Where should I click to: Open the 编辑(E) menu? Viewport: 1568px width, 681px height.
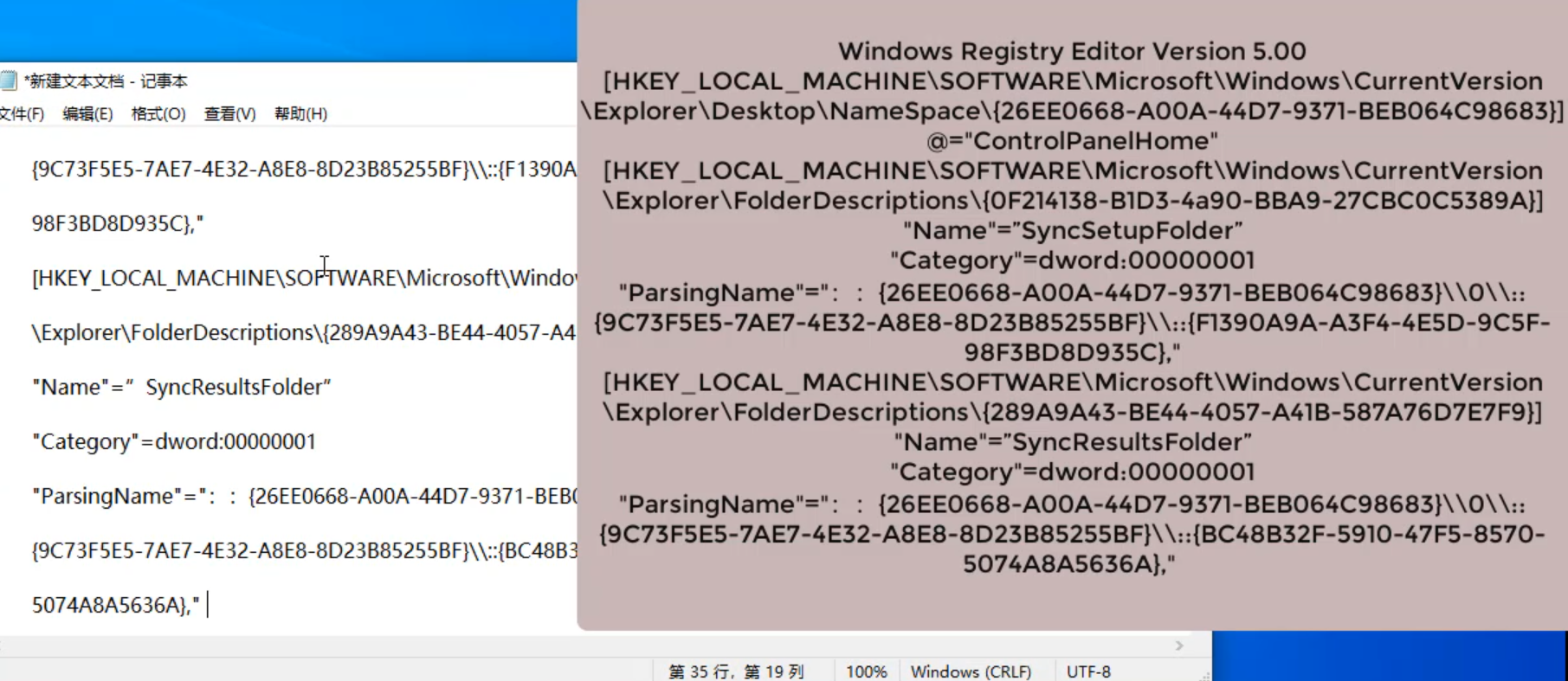(87, 114)
